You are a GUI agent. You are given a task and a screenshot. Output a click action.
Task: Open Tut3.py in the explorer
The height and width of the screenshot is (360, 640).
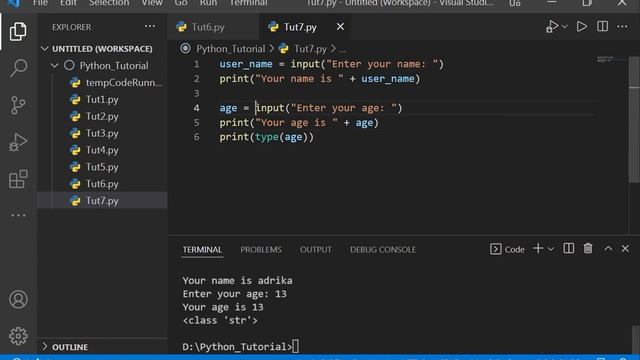pyautogui.click(x=102, y=133)
